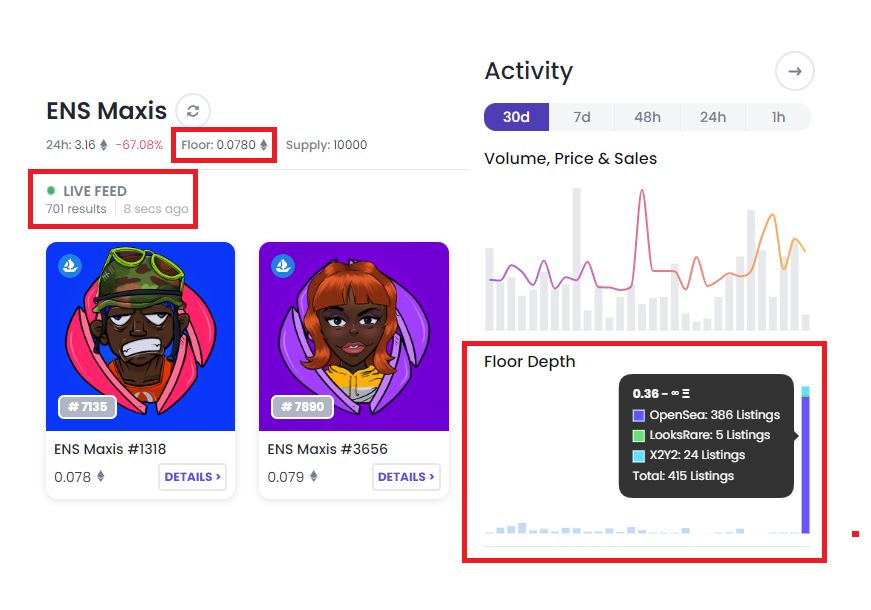Viewport: 871px width, 610px height.
Task: Click Ethereum icon beside price 0.079
Action: click(314, 476)
